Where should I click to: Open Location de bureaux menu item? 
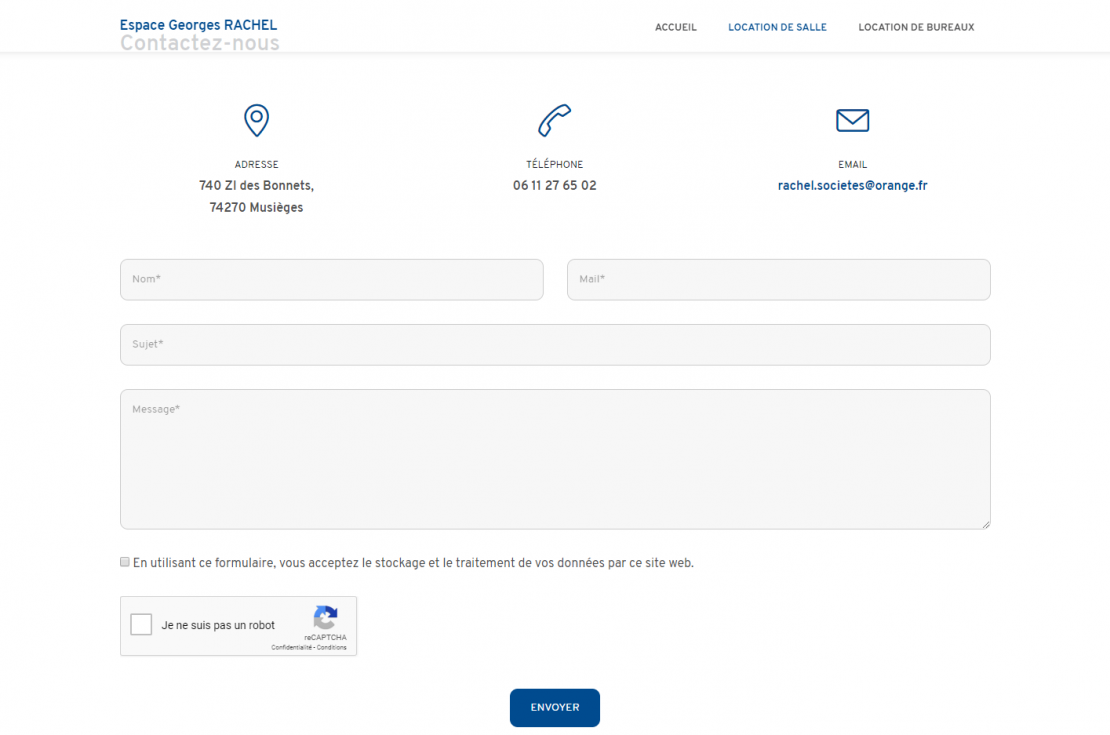916,27
